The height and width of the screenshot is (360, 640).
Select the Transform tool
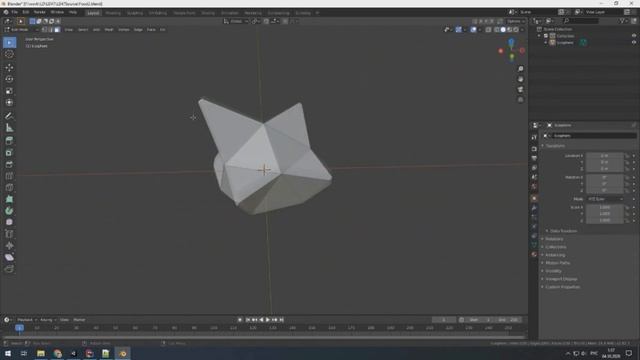[x=9, y=102]
